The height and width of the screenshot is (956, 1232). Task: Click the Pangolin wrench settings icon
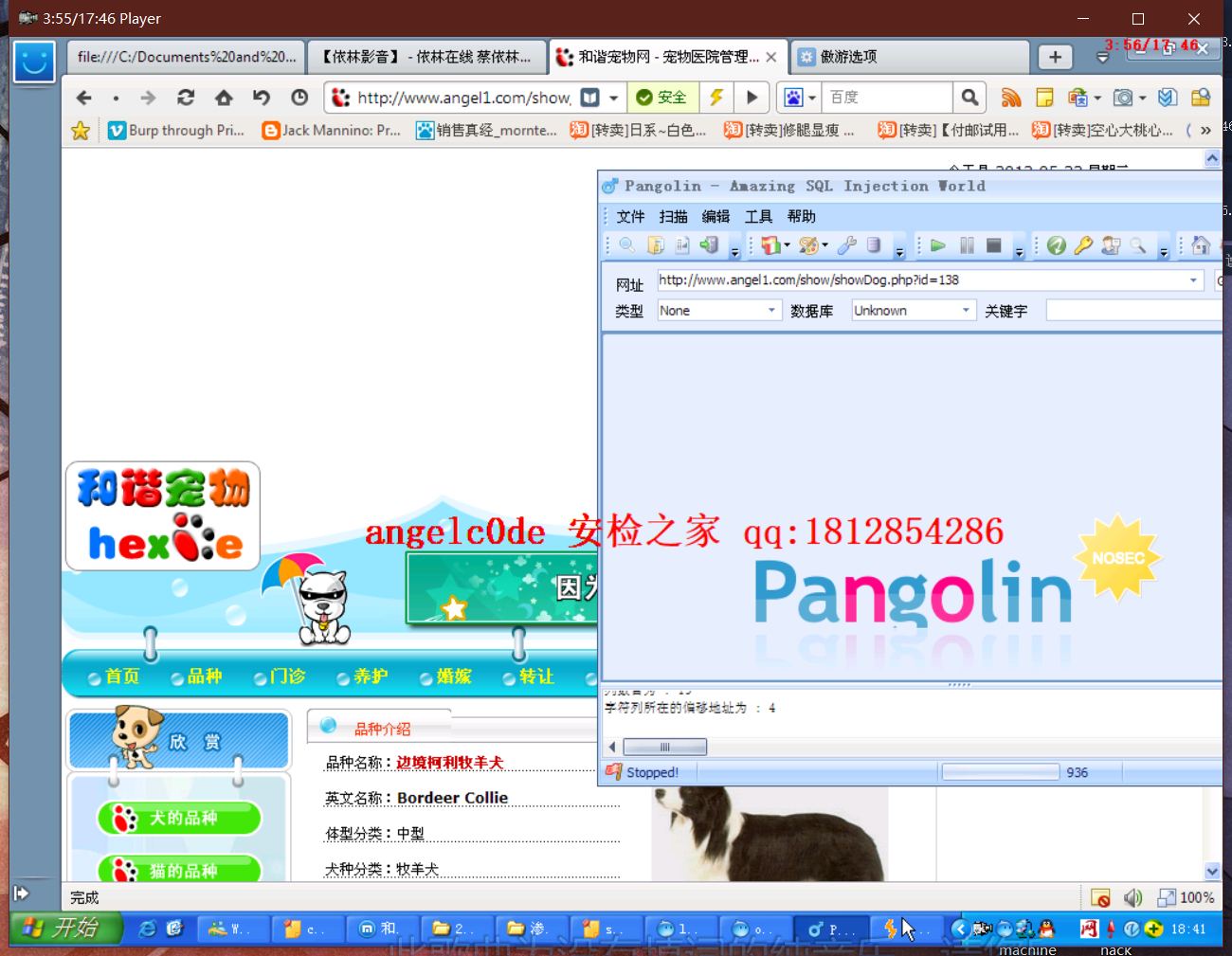(847, 245)
